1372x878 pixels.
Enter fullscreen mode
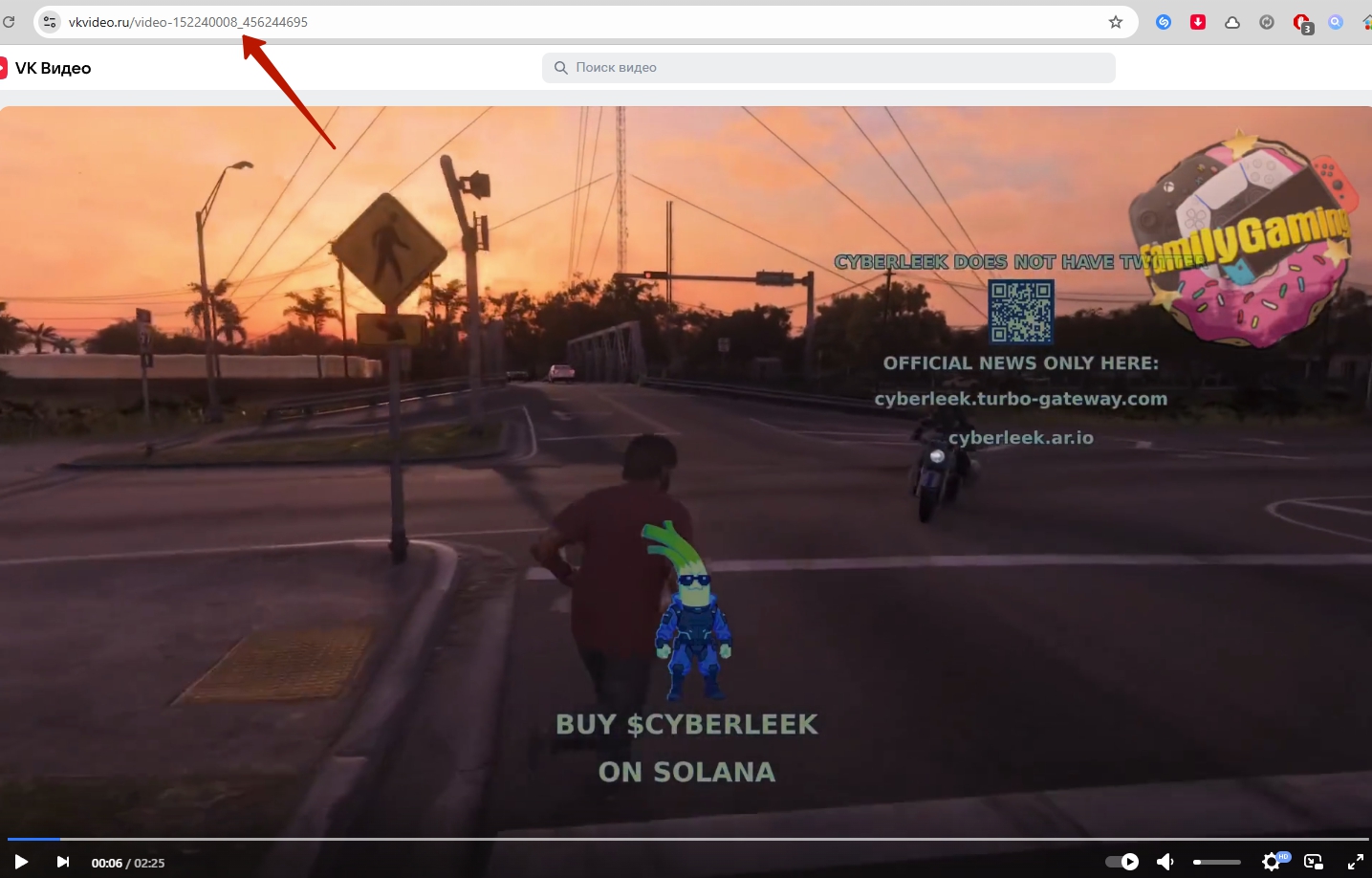[x=1356, y=862]
